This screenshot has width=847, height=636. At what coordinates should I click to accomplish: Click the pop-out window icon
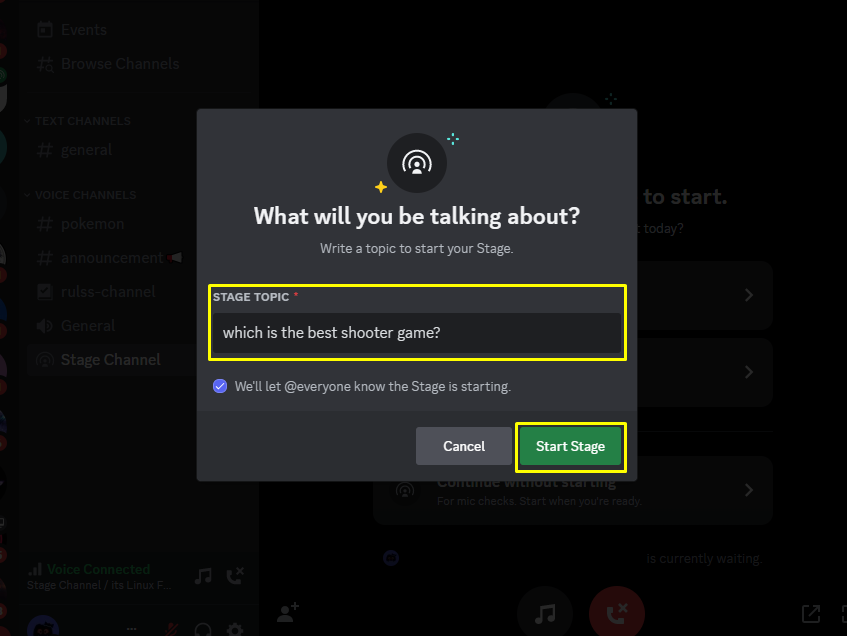pos(811,614)
